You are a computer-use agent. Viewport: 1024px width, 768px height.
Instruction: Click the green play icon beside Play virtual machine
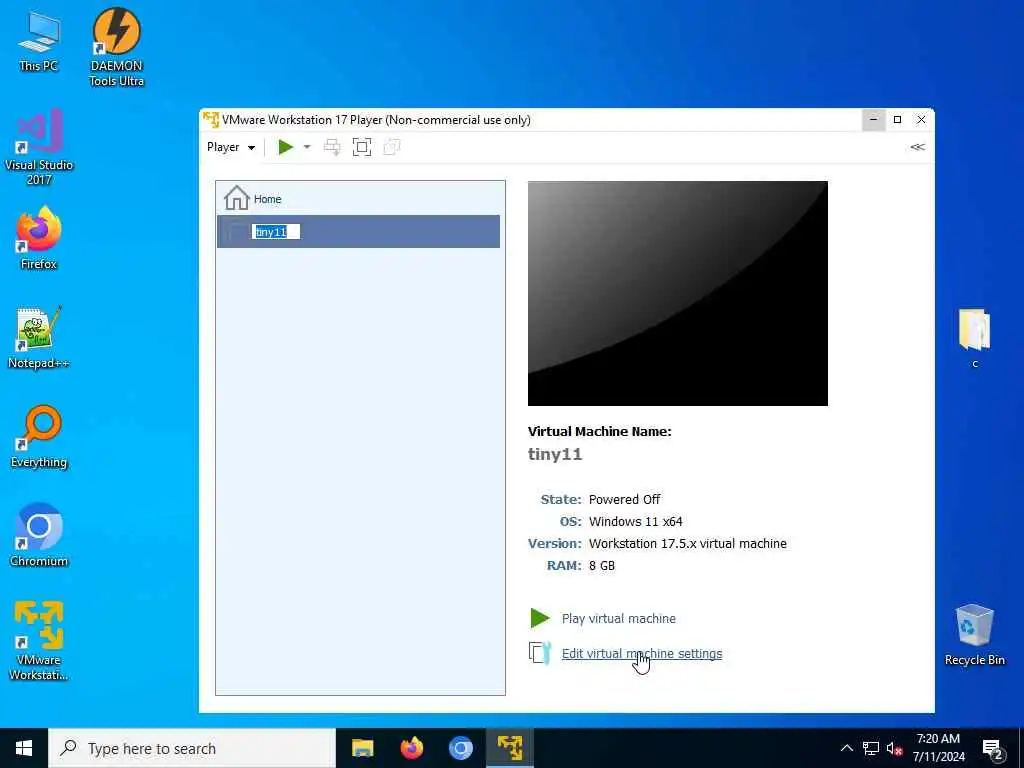pyautogui.click(x=539, y=618)
